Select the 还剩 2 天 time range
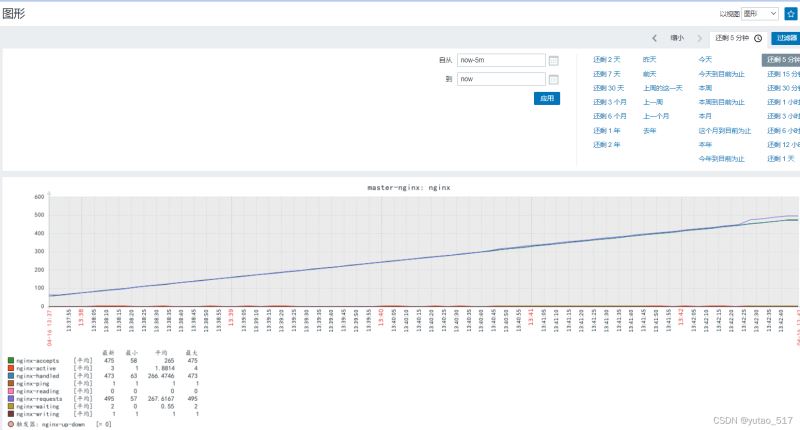This screenshot has height=430, width=800. point(606,60)
